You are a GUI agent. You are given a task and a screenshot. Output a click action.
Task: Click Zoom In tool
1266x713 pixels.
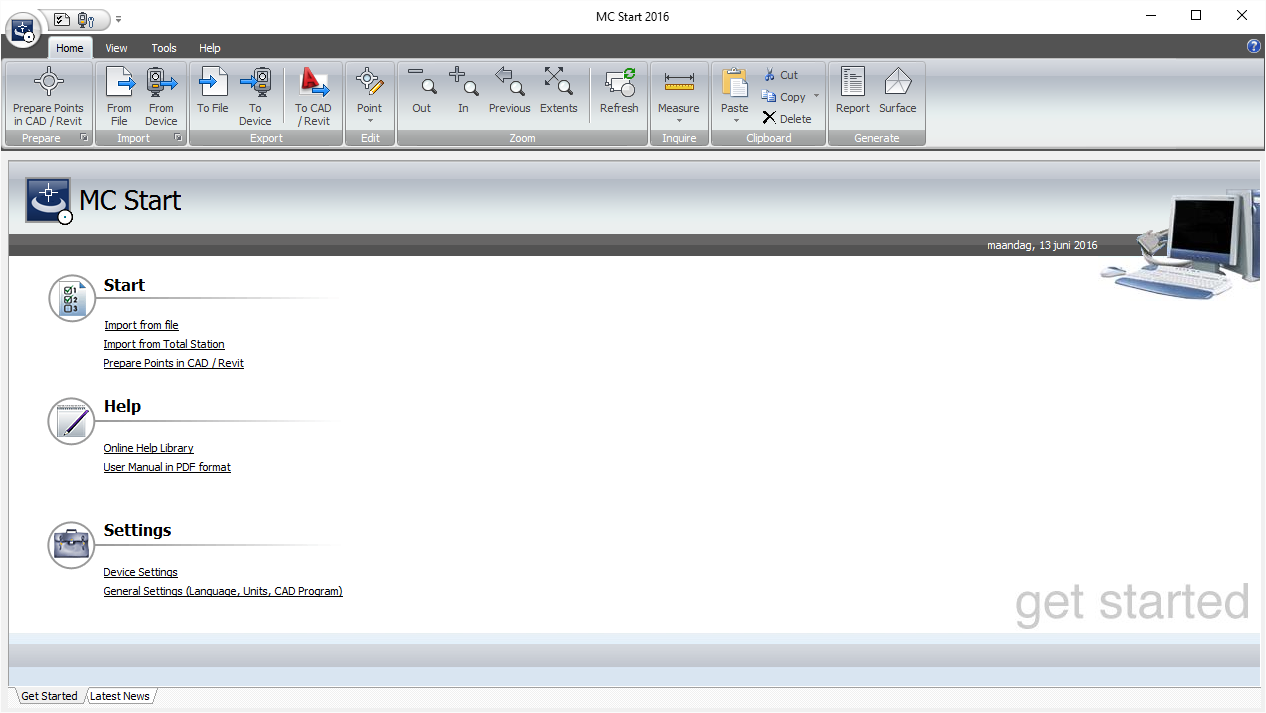[x=463, y=91]
